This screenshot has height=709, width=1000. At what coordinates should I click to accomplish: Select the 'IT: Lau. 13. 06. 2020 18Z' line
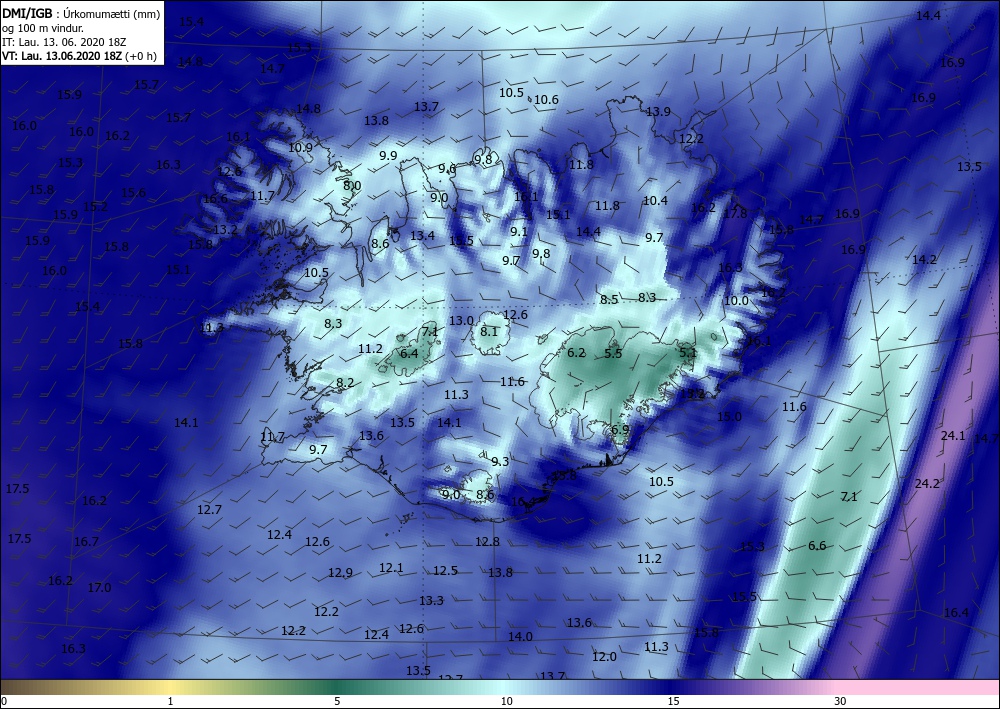[64, 42]
